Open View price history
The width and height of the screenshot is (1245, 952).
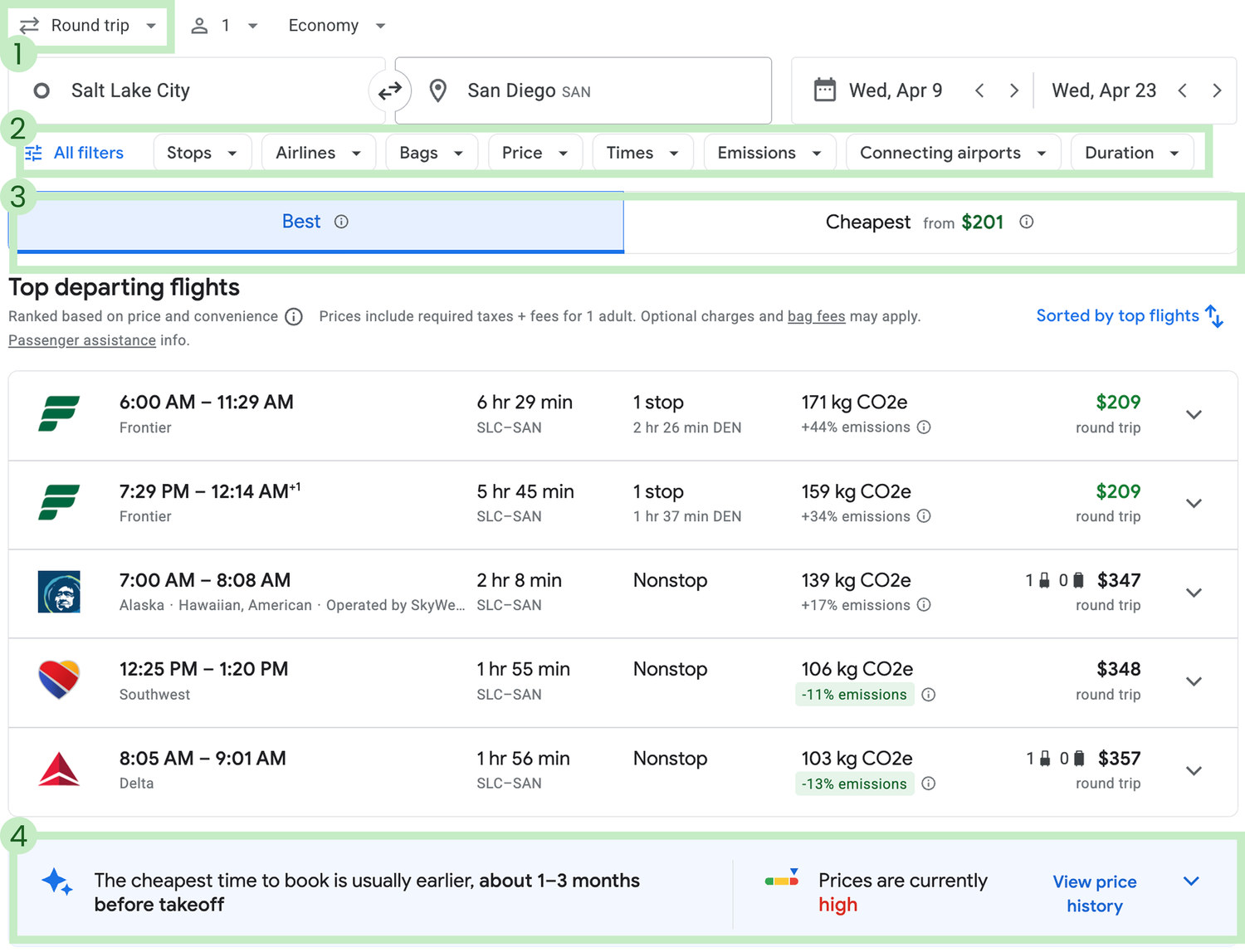pos(1095,894)
